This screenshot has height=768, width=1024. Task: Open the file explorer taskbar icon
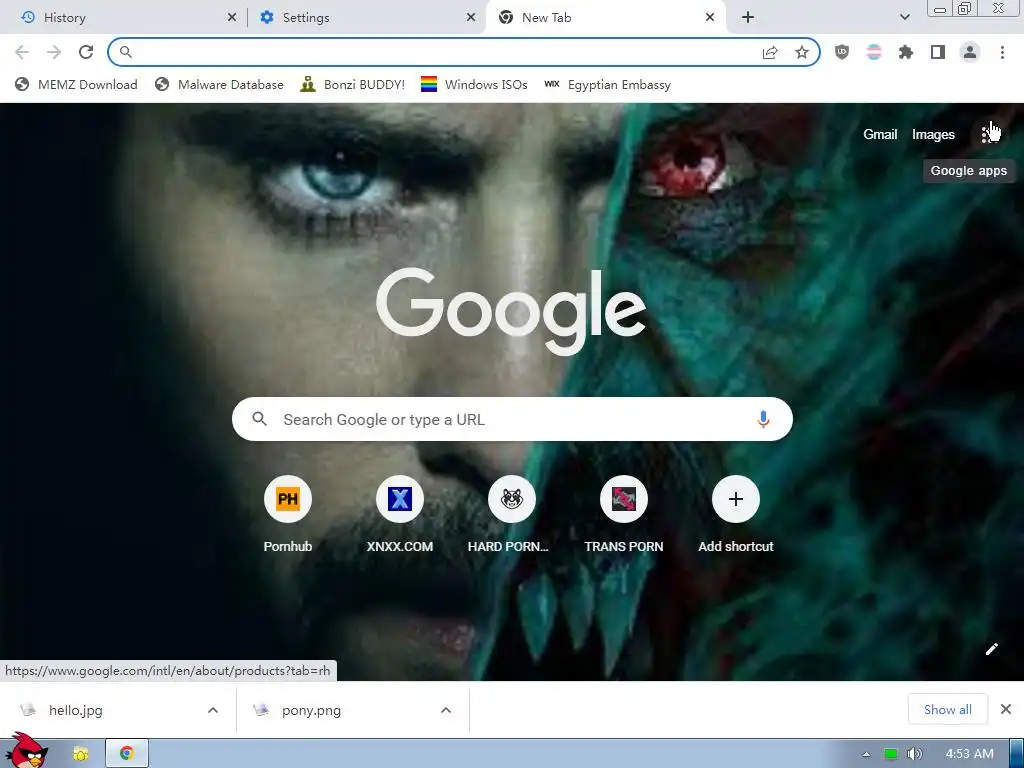[81, 754]
